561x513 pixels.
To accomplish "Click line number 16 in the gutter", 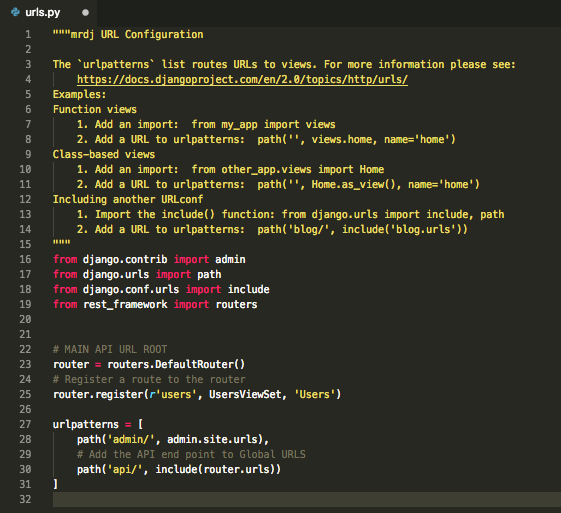I will [25, 259].
